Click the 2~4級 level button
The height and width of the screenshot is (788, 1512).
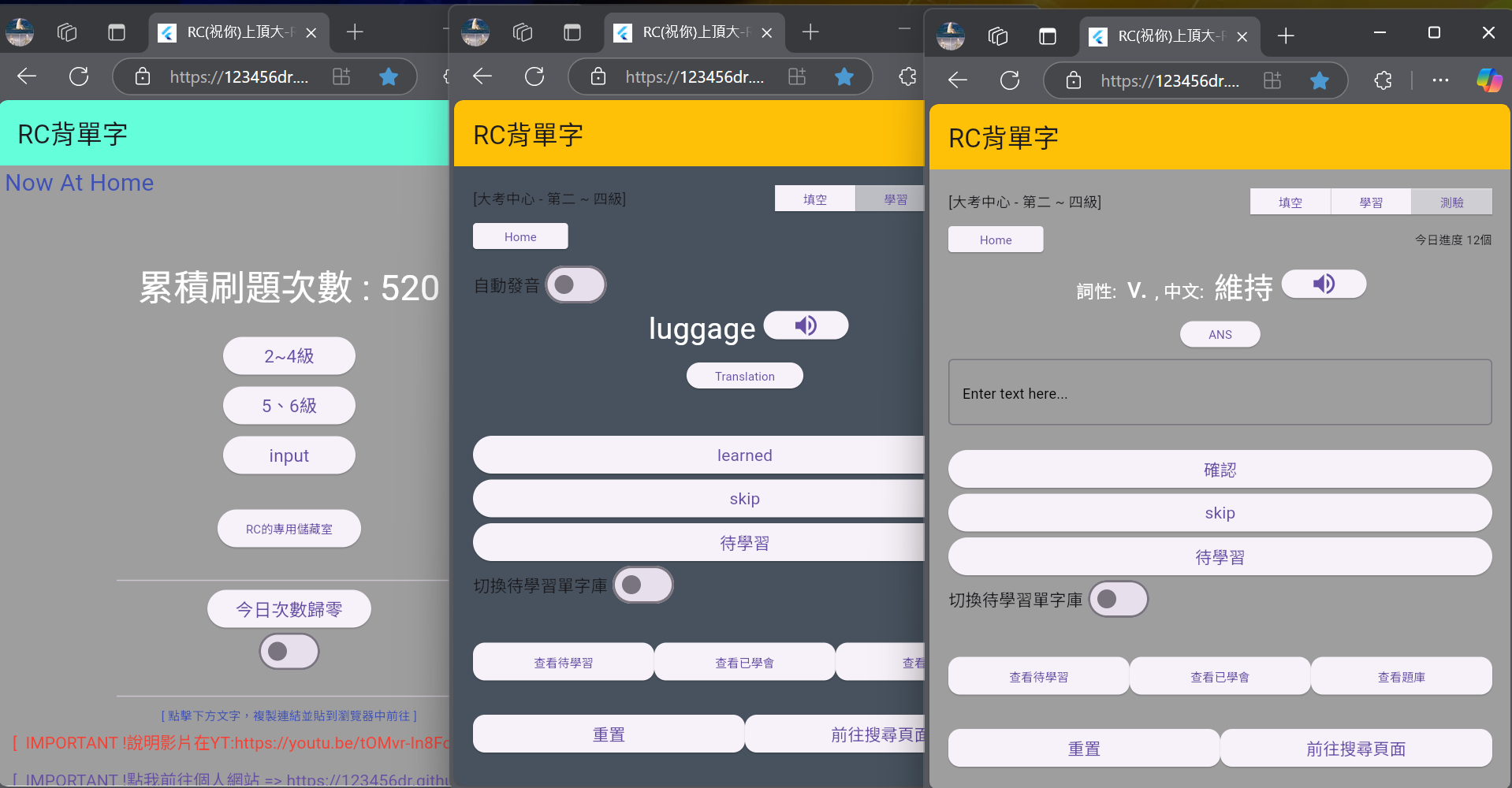(x=289, y=356)
